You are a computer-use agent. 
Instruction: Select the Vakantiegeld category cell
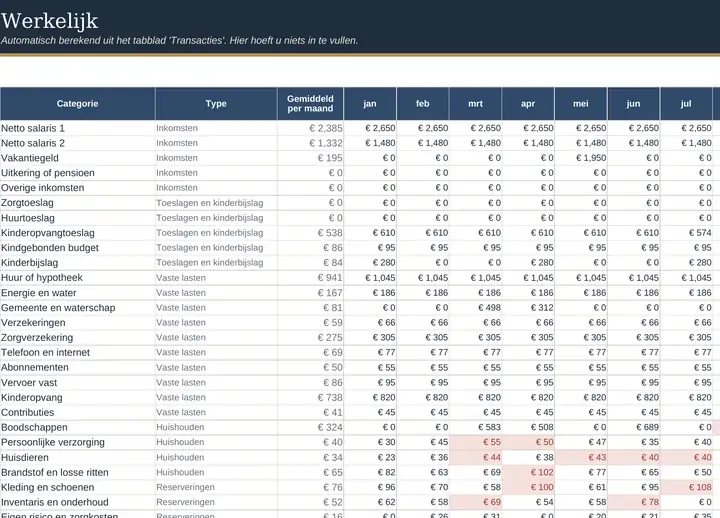[x=78, y=158]
